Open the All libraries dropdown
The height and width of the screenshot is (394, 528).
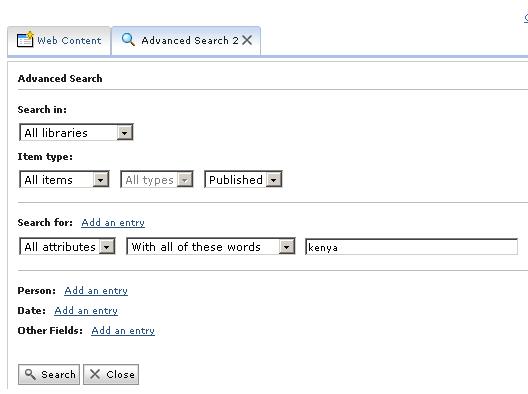(76, 132)
